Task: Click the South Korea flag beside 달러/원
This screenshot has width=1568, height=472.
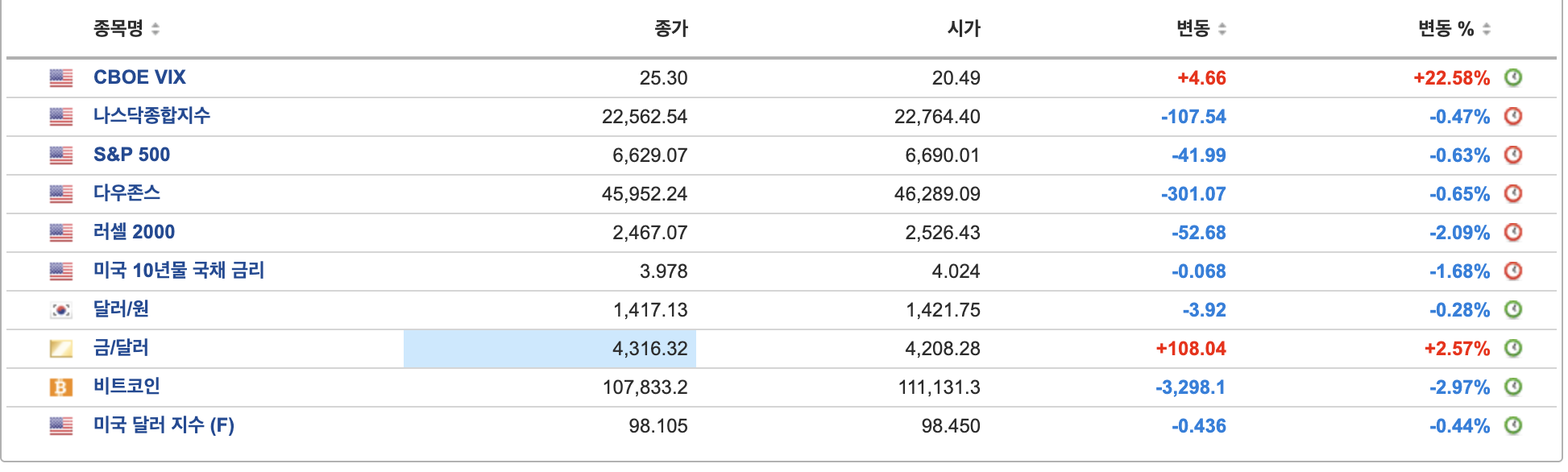Action: (61, 310)
